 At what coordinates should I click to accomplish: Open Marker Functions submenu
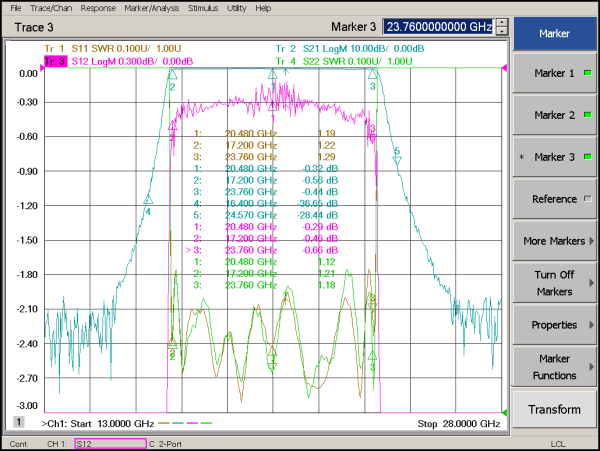[x=555, y=367]
